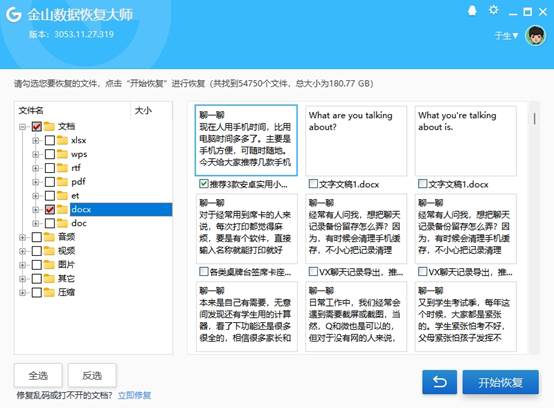Open the 'What are you talking about?' thumbnail
This screenshot has width=554, height=408.
click(356, 140)
